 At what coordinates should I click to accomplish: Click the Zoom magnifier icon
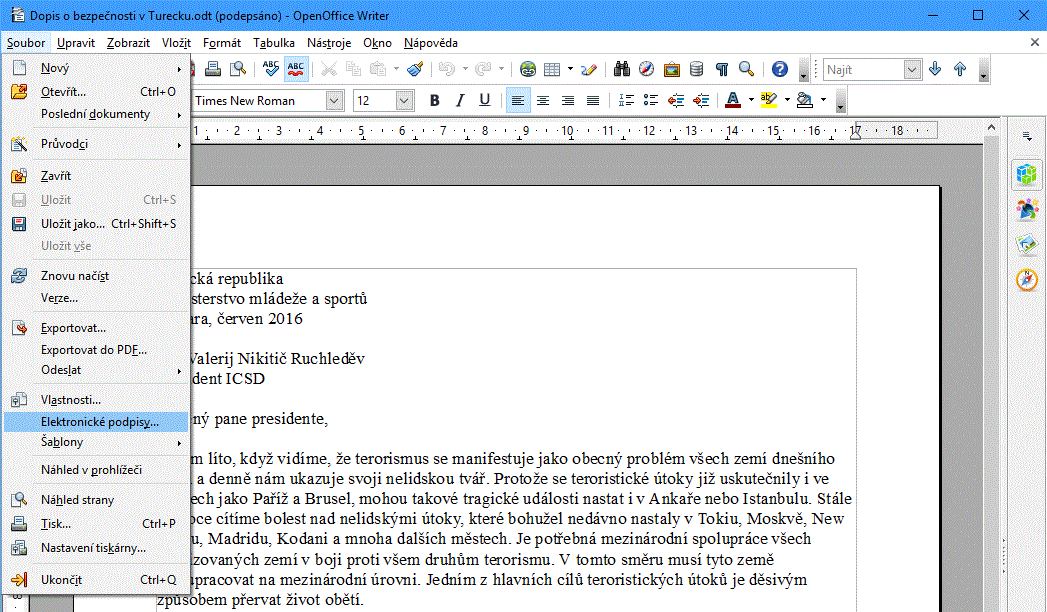click(747, 69)
